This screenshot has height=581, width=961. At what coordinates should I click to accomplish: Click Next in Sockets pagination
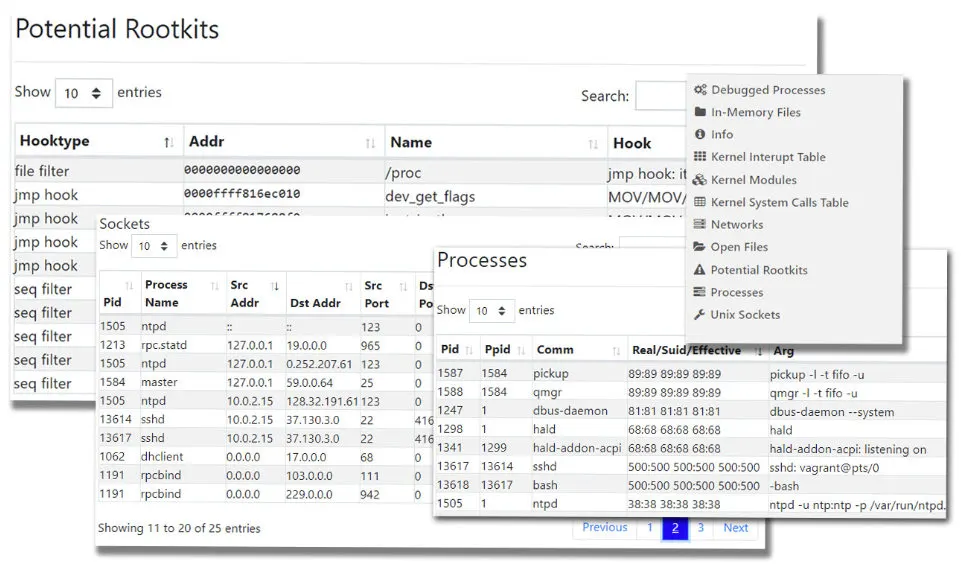735,527
